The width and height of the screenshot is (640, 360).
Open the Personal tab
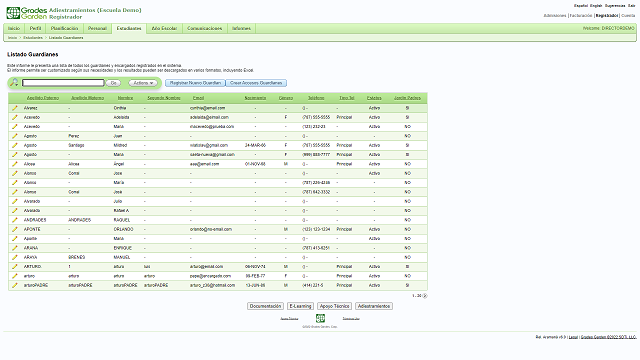click(97, 28)
